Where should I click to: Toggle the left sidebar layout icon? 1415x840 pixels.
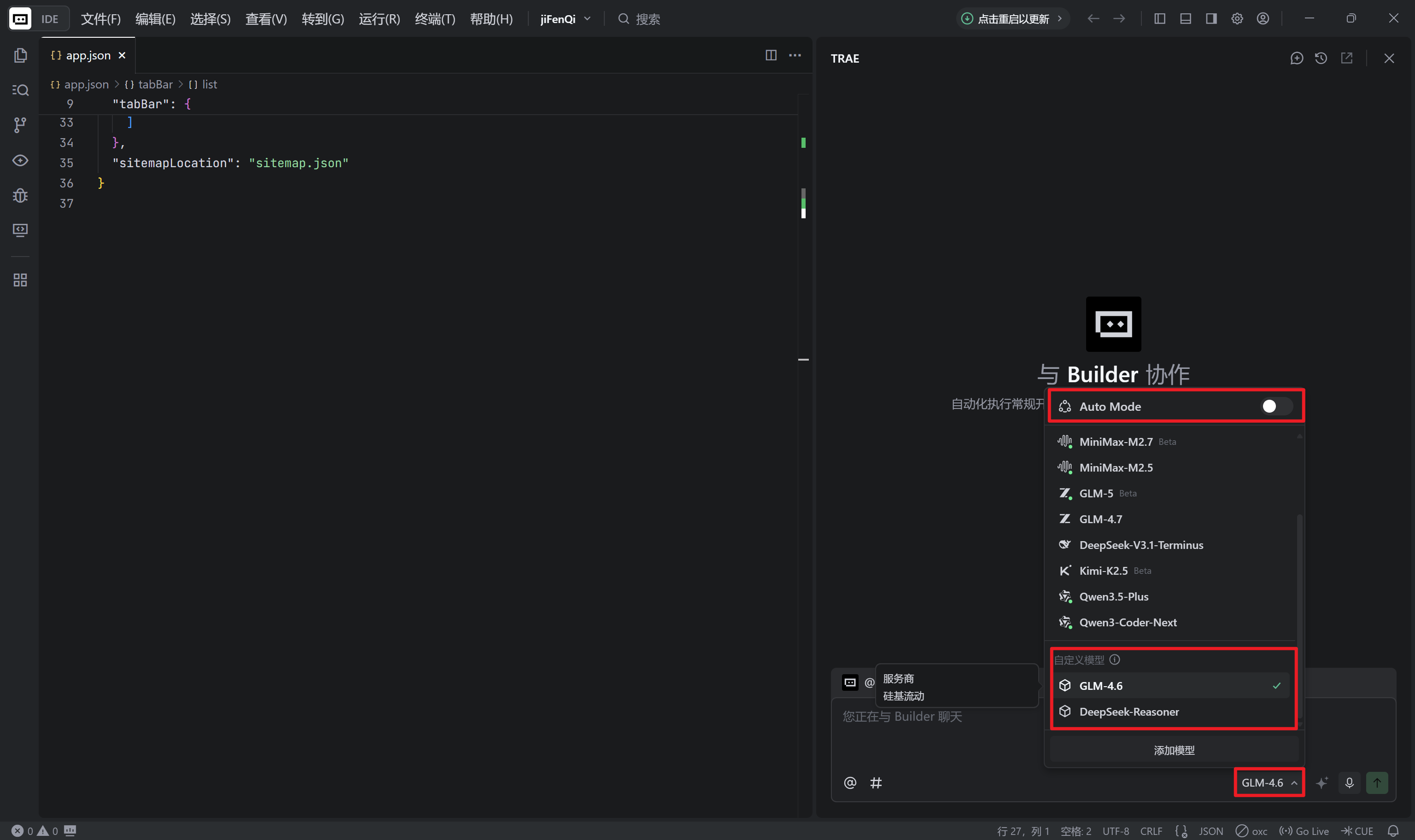(1160, 19)
